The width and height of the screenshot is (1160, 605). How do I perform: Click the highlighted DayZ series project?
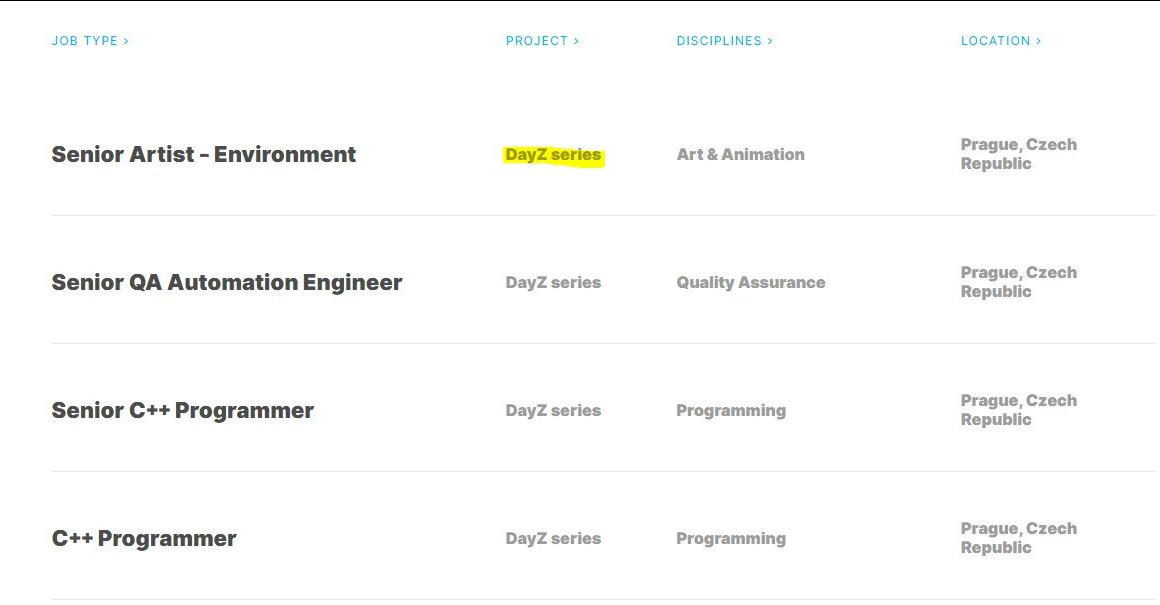point(553,155)
